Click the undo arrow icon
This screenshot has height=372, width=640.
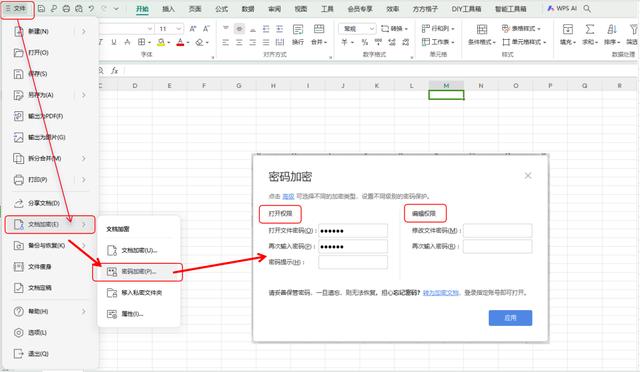click(91, 9)
